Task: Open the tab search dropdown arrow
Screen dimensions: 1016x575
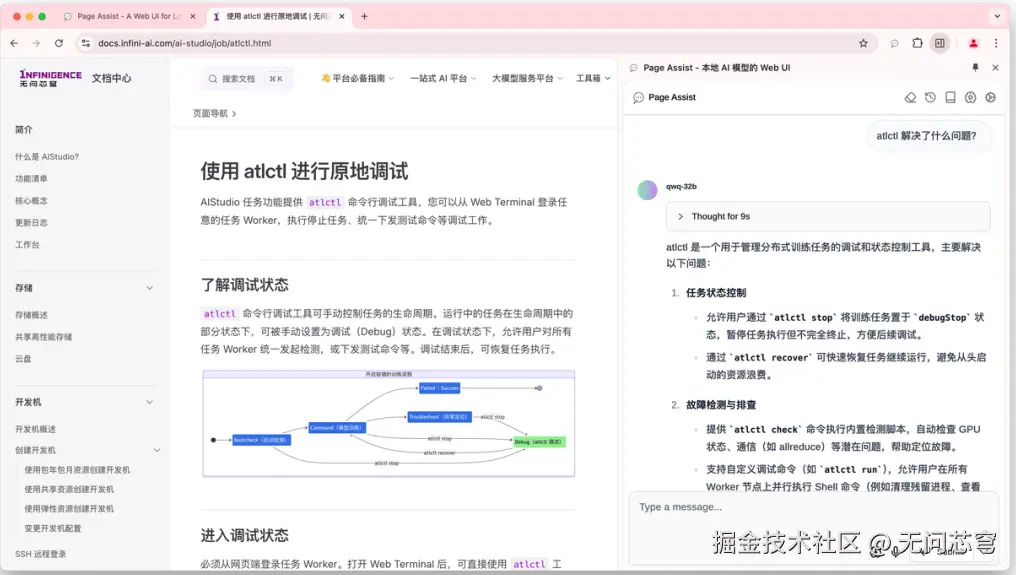Action: pyautogui.click(x=997, y=16)
